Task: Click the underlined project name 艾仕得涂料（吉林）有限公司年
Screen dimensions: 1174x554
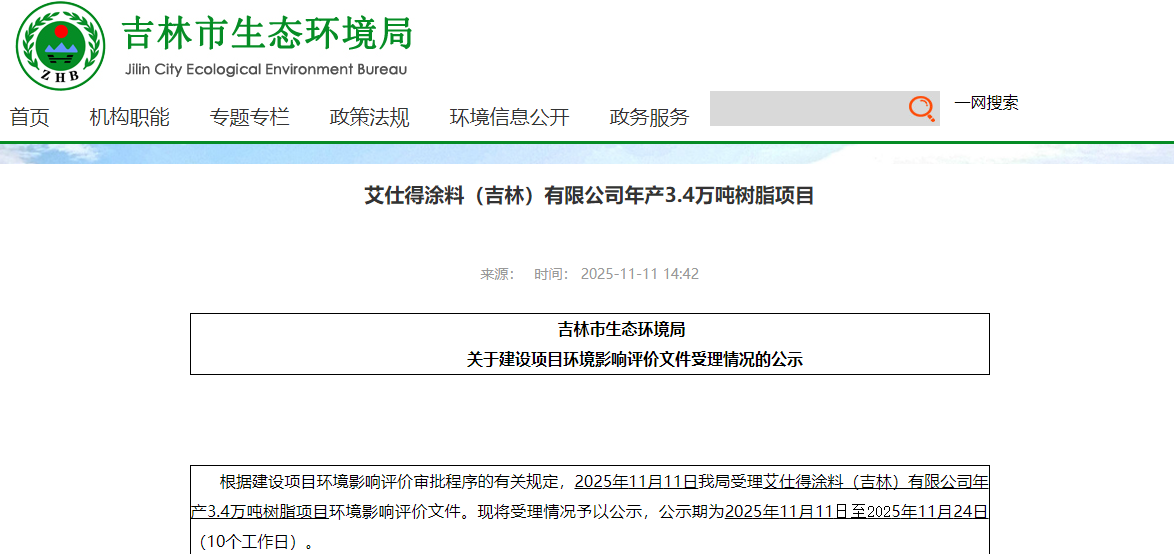Action: 876,482
